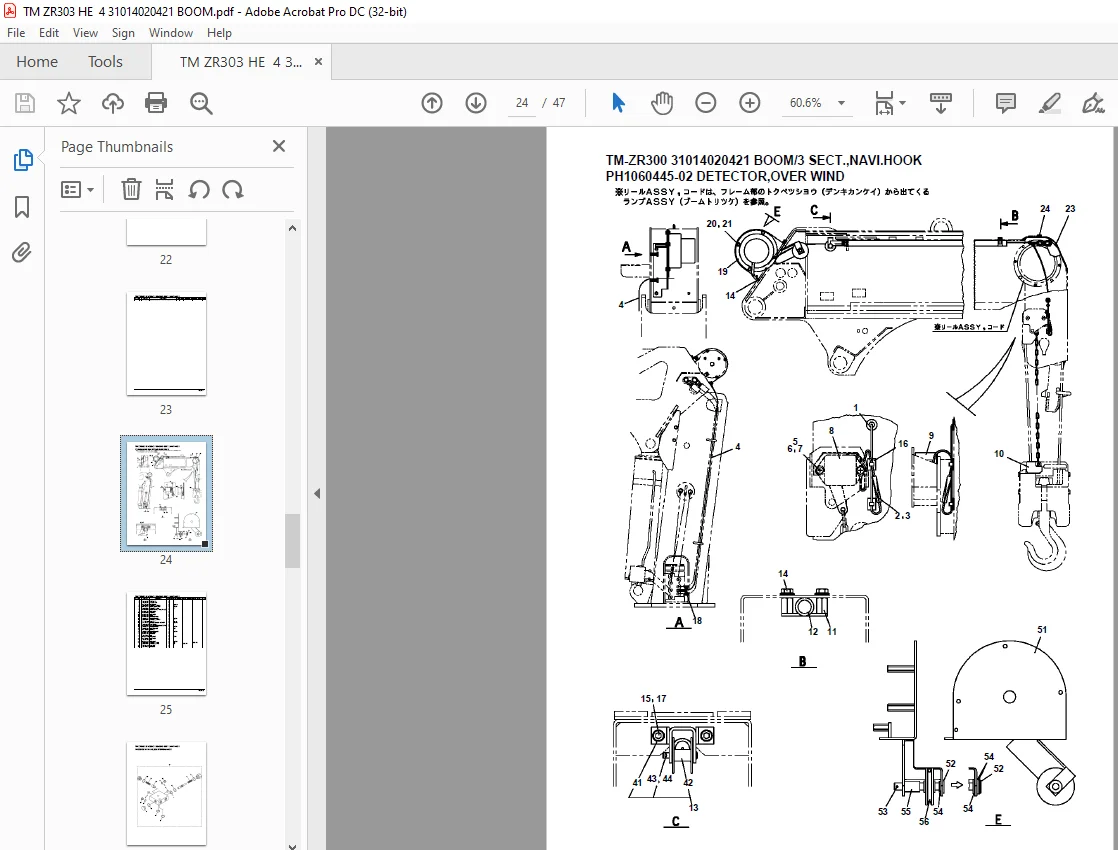Click the Save file icon
The image size is (1118, 850).
[x=25, y=103]
